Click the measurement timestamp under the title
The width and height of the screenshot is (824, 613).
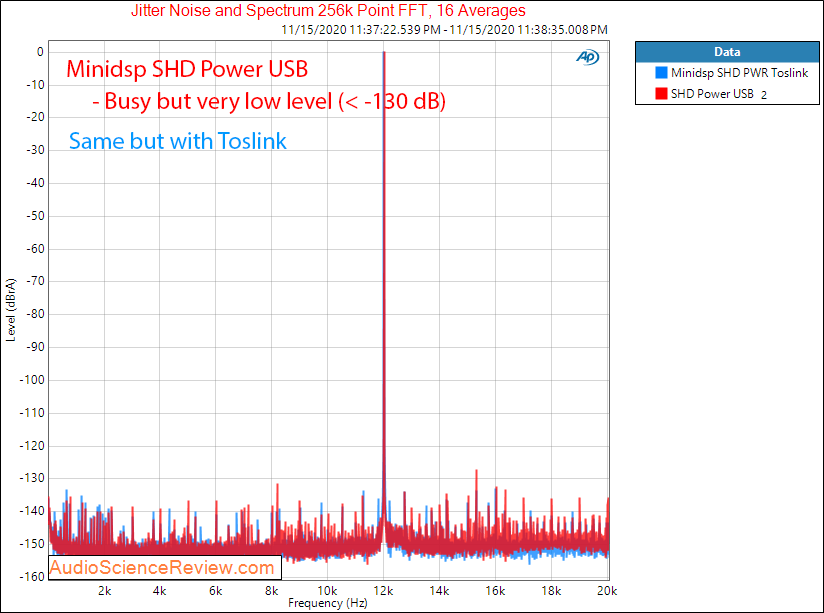[x=445, y=29]
